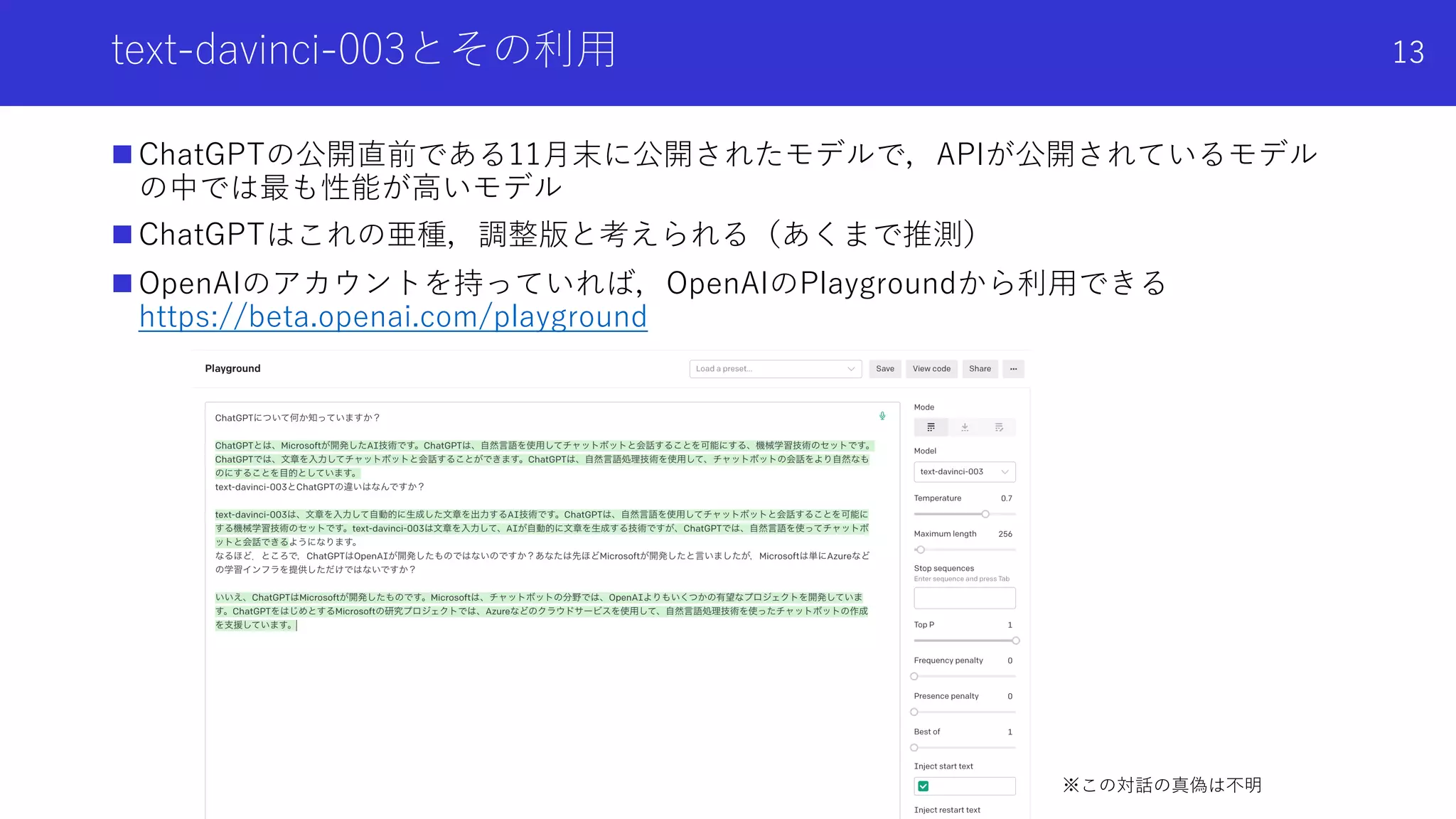Screen dimensions: 1456x819
Task: Open the more options ellipsis menu
Action: click(x=1014, y=369)
